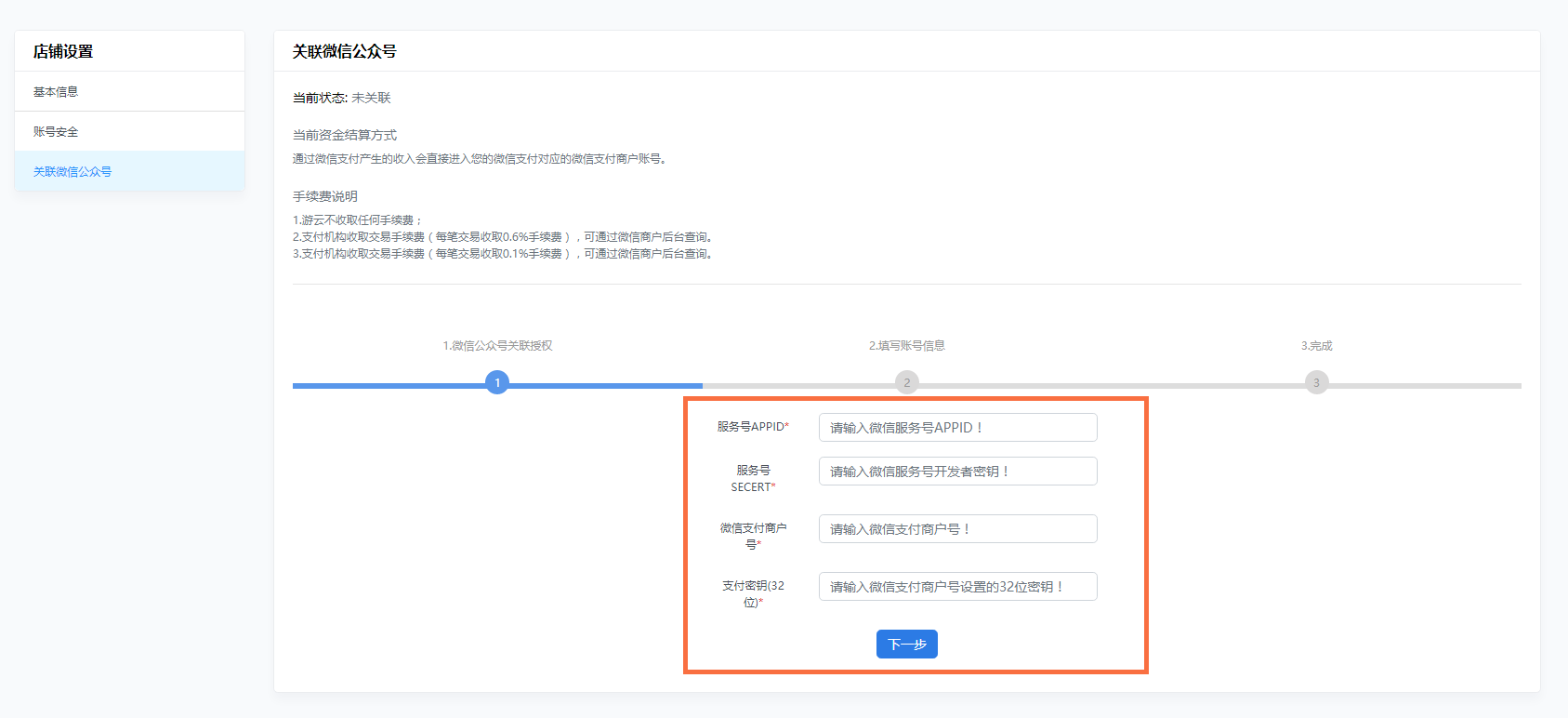Click the line mentioning 0.1%手续费

coord(504,254)
